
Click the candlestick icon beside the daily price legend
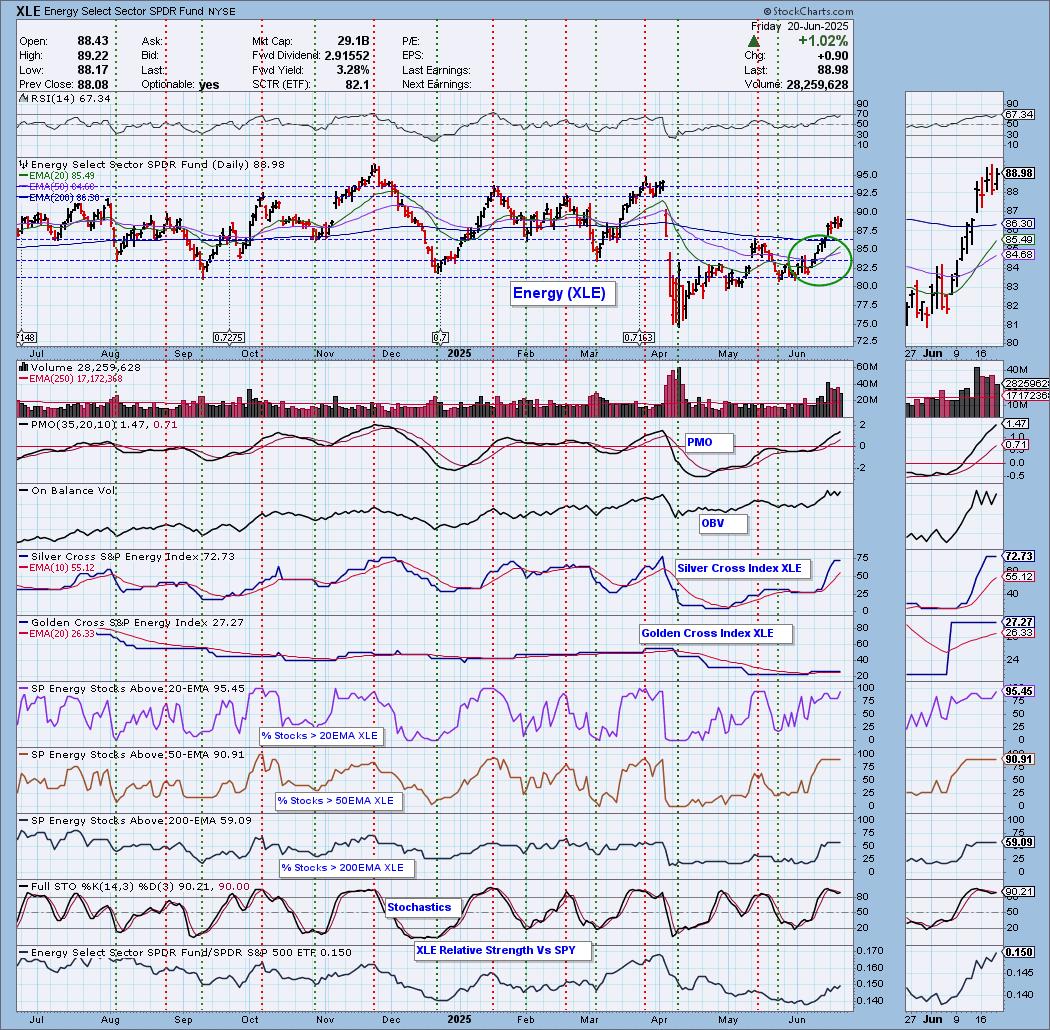click(x=23, y=164)
